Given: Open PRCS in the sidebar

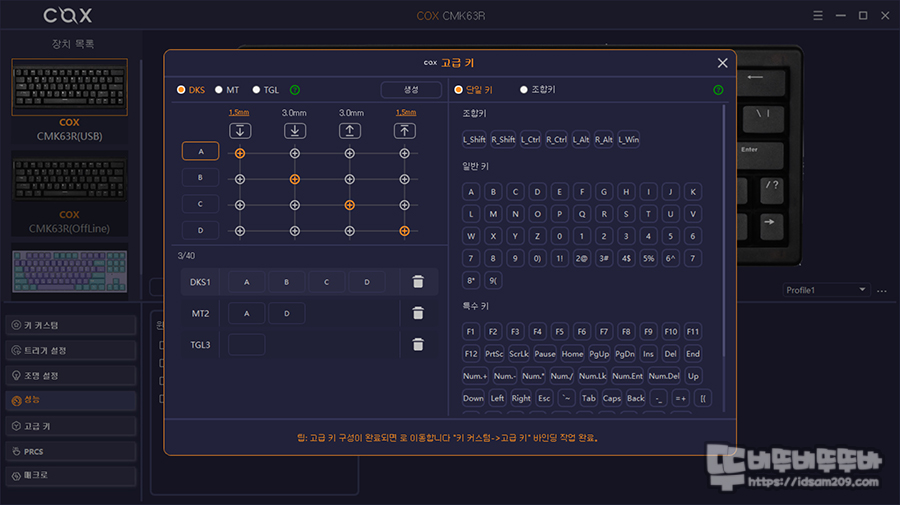Looking at the screenshot, I should (x=71, y=452).
